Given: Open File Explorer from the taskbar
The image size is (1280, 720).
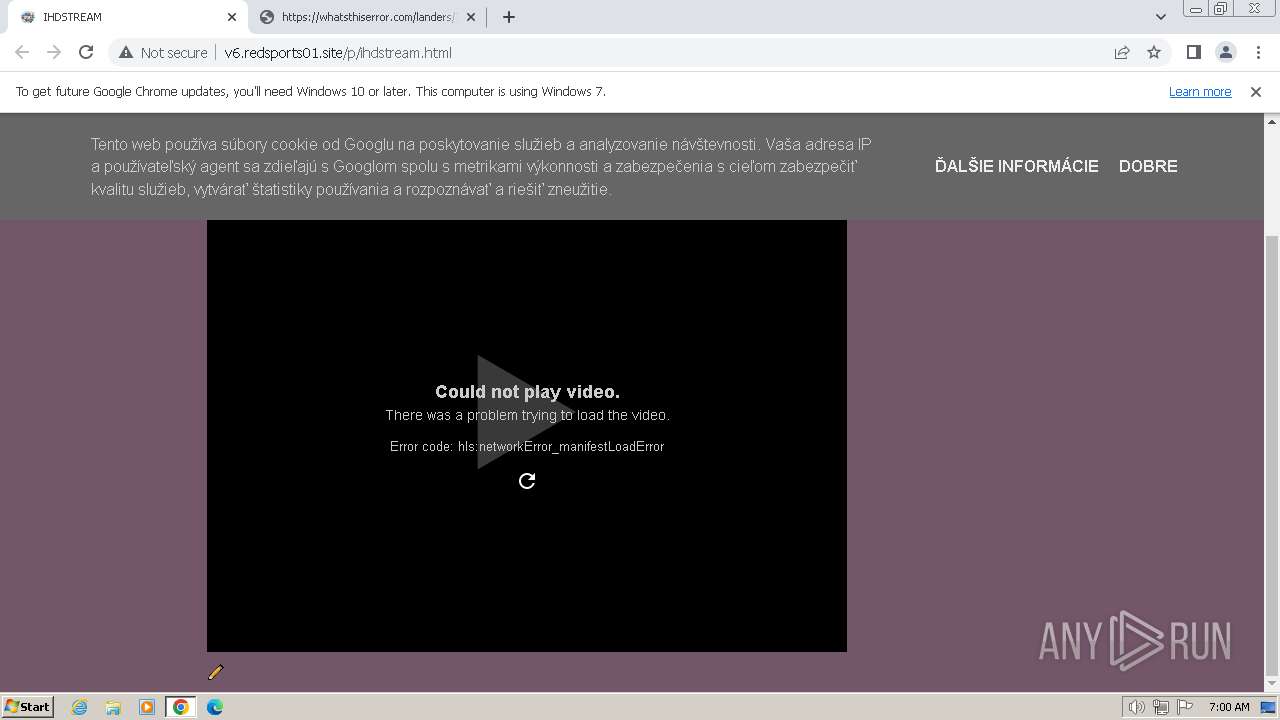Looking at the screenshot, I should [x=113, y=707].
